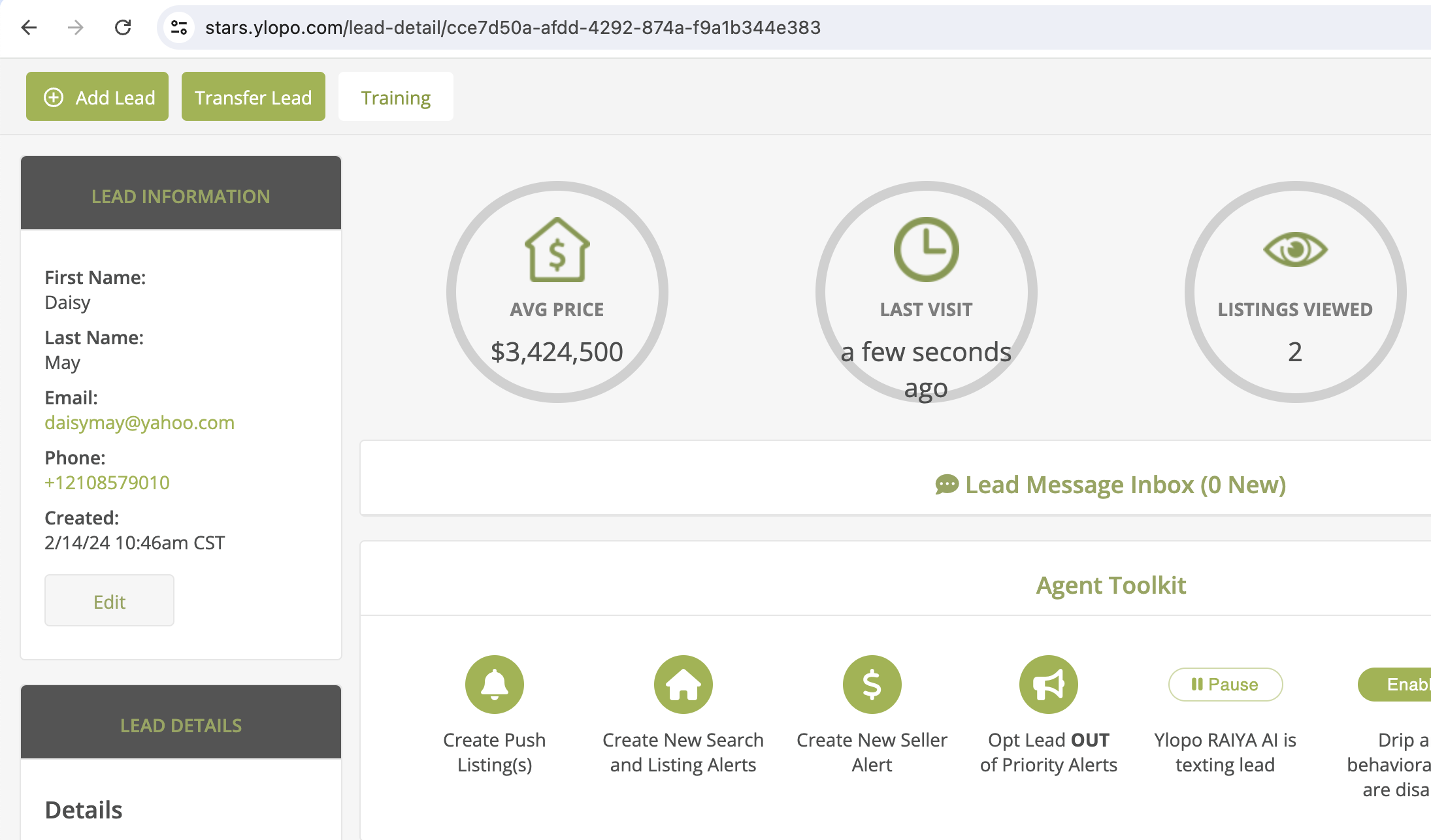This screenshot has height=840, width=1431.
Task: Click the Create New Seller Alert dollar icon
Action: [872, 684]
